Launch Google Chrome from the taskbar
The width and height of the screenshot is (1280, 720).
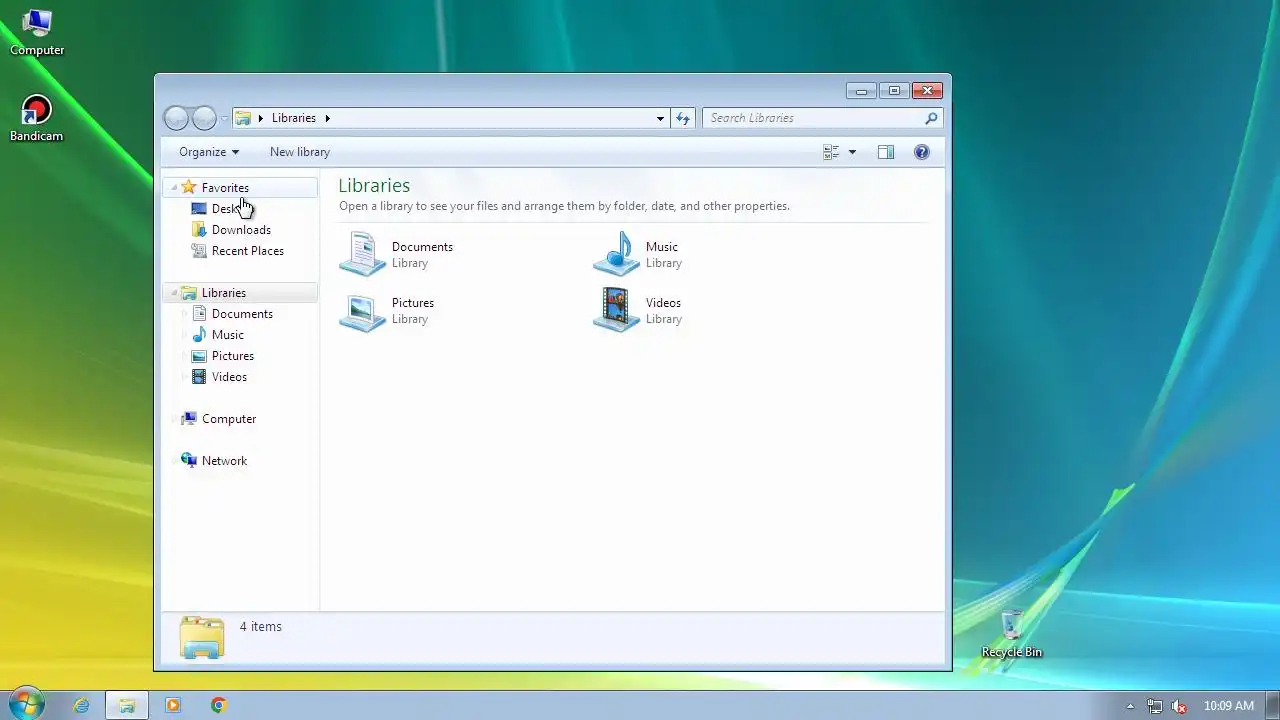(218, 705)
